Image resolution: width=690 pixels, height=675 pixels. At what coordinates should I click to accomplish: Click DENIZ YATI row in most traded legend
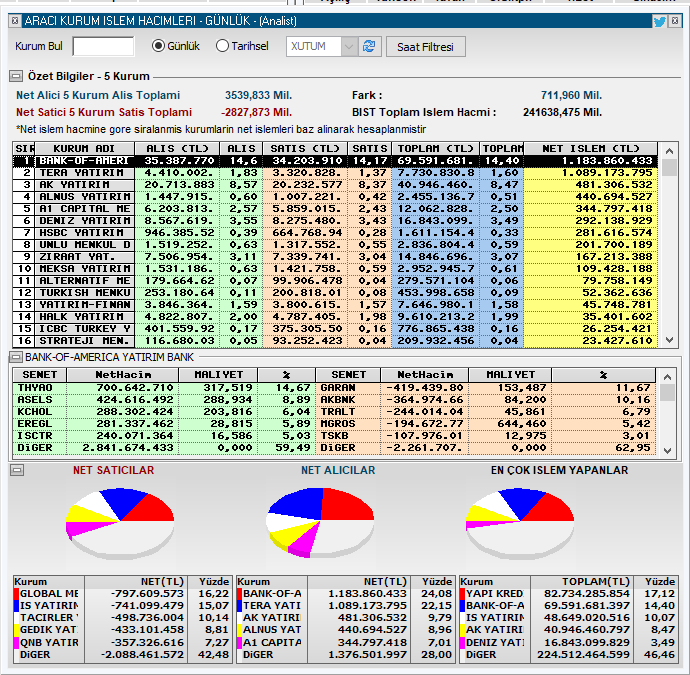(568, 642)
